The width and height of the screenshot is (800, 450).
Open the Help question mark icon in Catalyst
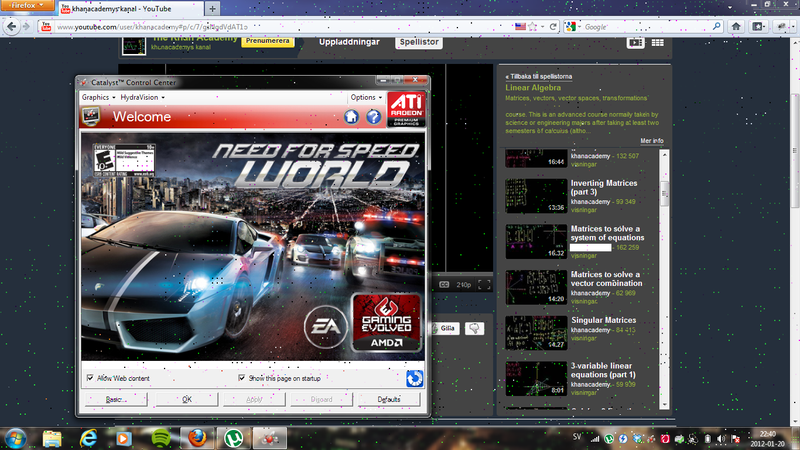click(373, 117)
